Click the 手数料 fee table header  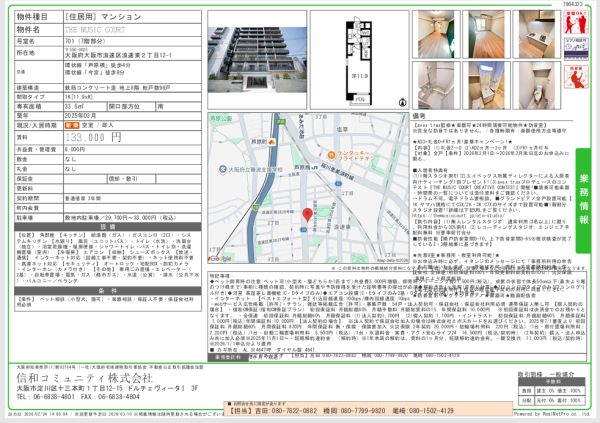point(551,382)
